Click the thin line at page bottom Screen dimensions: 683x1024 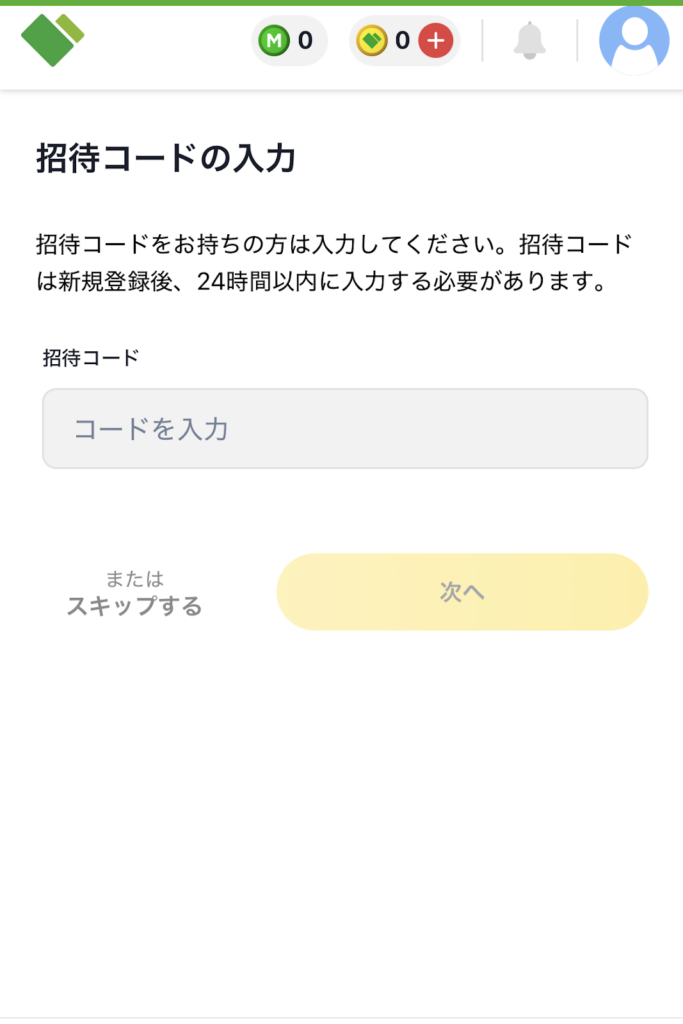[341, 1019]
